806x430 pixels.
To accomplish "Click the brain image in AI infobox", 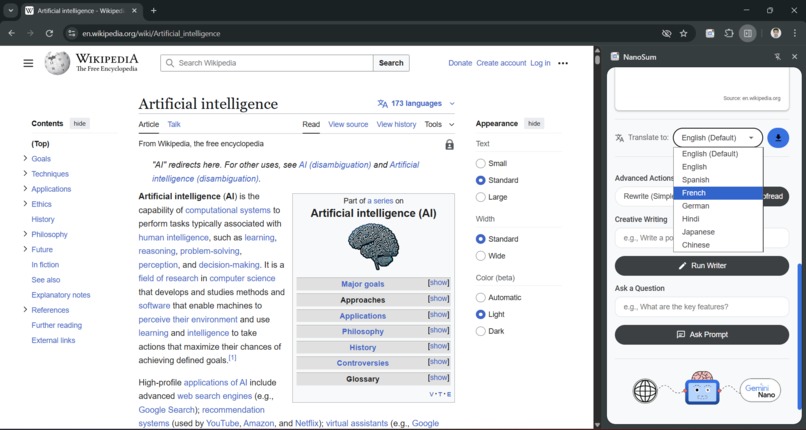I will 373,246.
